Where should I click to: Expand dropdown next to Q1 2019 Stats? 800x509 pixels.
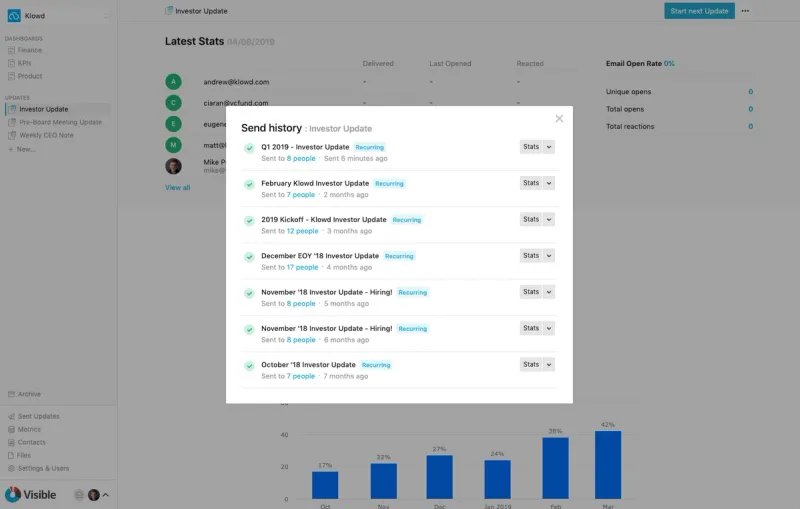coord(549,147)
